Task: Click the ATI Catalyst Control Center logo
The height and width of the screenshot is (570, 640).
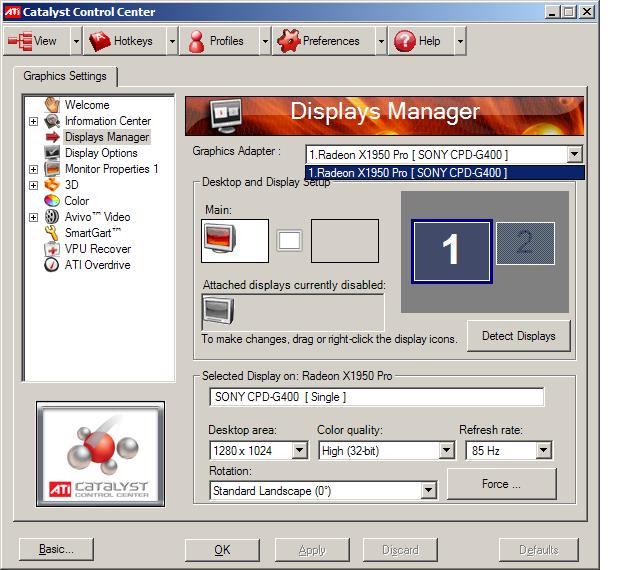Action: click(x=100, y=454)
